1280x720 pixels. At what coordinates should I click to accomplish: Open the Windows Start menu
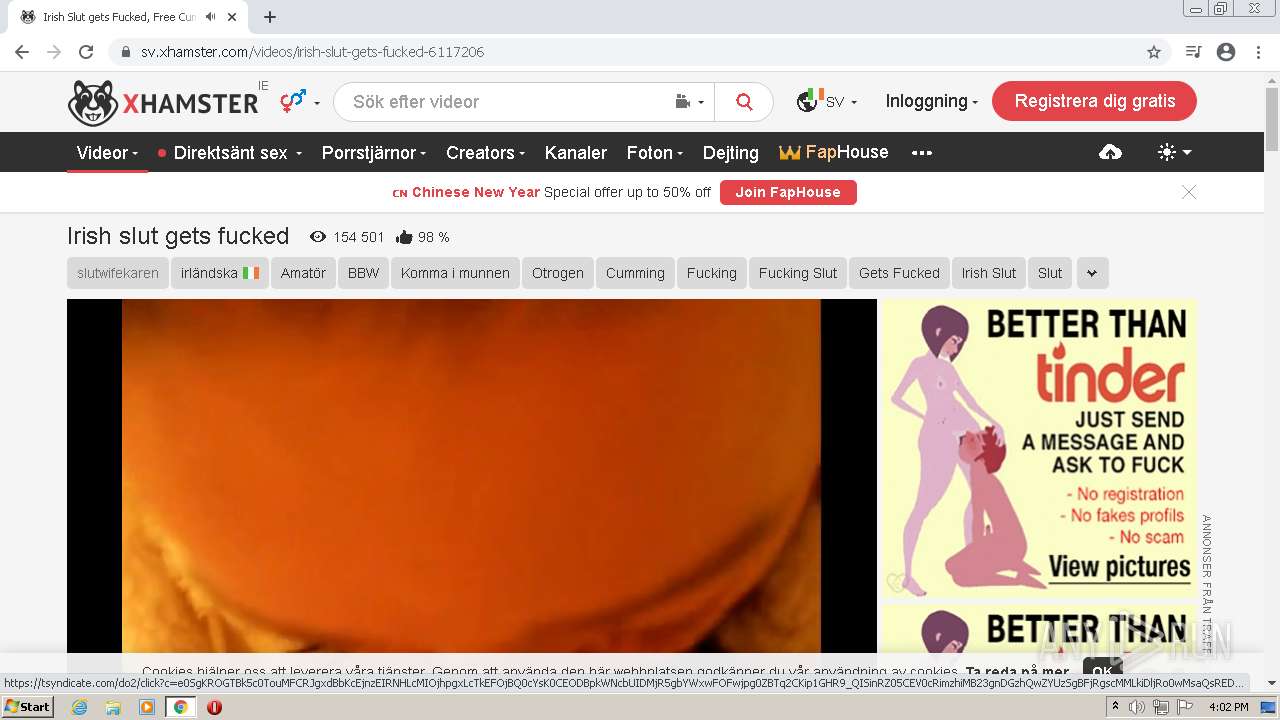coord(28,707)
